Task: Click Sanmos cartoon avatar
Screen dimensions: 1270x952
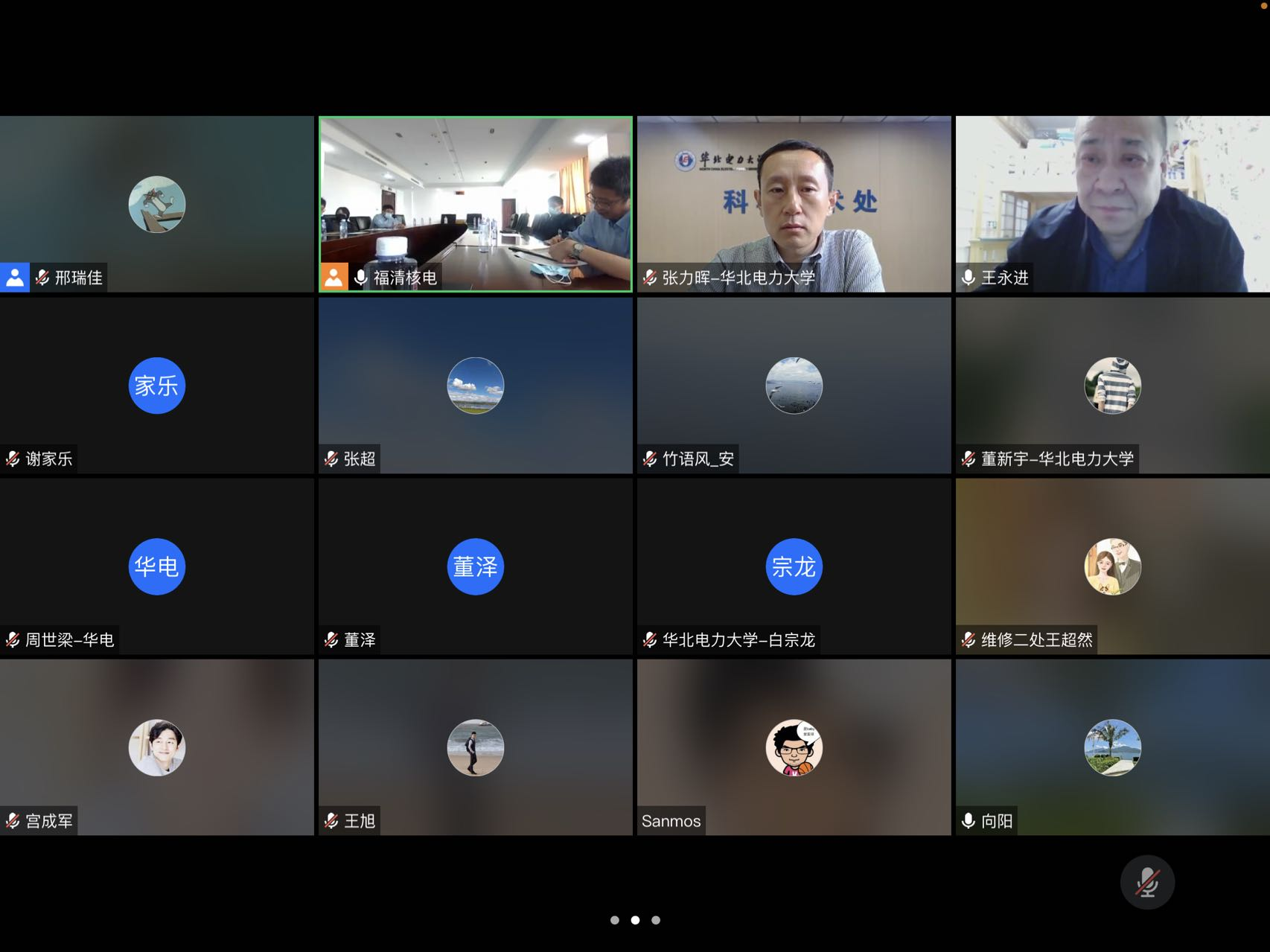Action: click(x=794, y=747)
